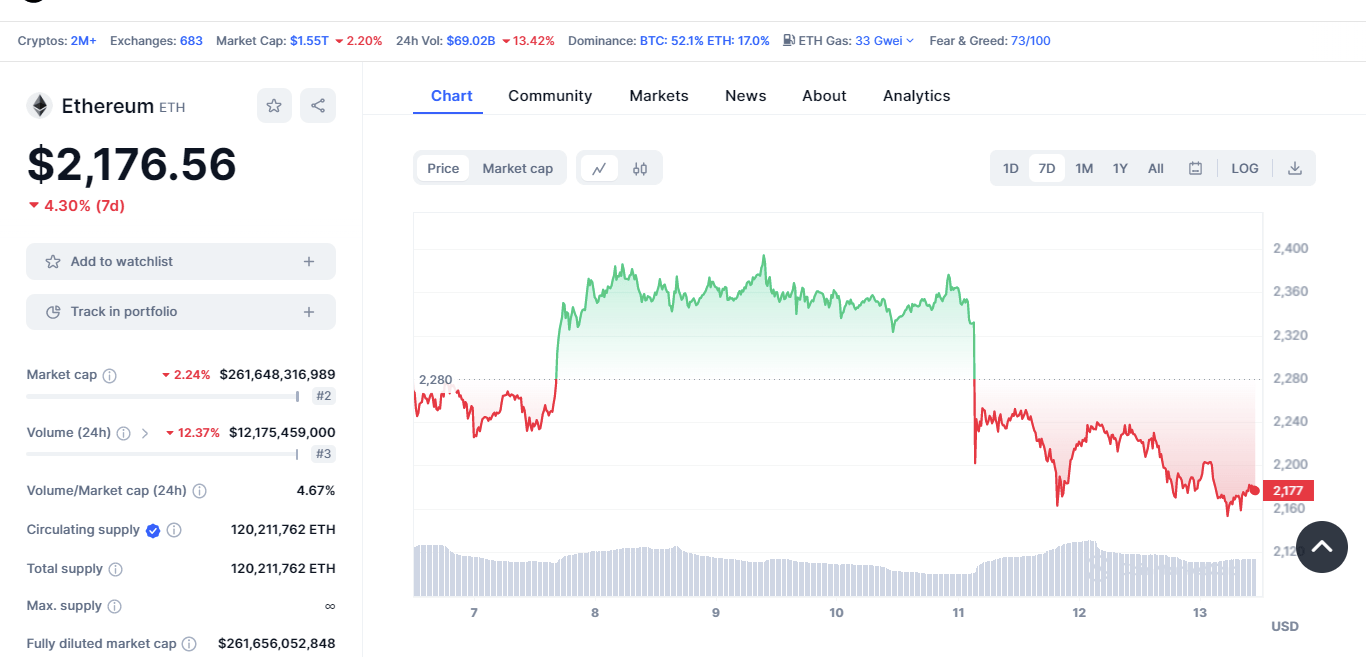Click the Circulating supply value 120,211,762 ETH
Image resolution: width=1366 pixels, height=657 pixels.
pyautogui.click(x=283, y=530)
